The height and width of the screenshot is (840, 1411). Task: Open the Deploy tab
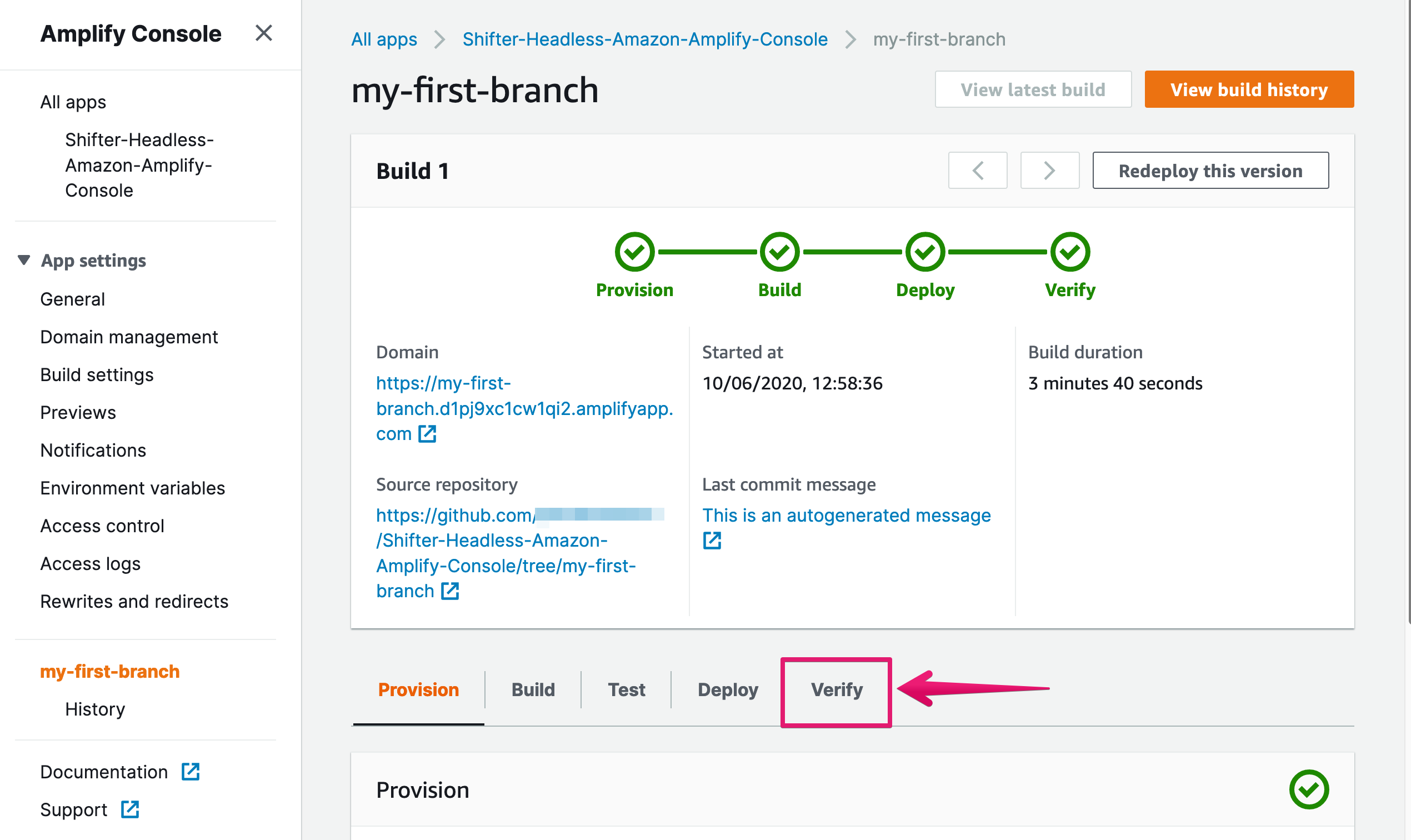[728, 690]
